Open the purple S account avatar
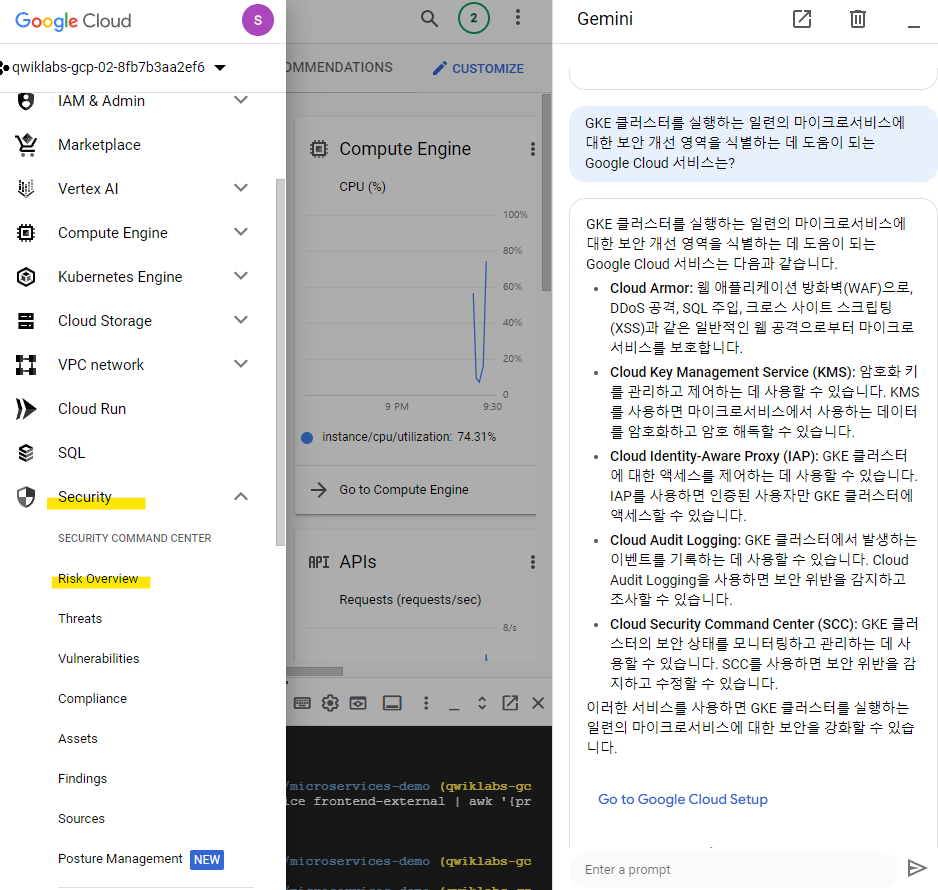This screenshot has width=938, height=890. point(258,20)
